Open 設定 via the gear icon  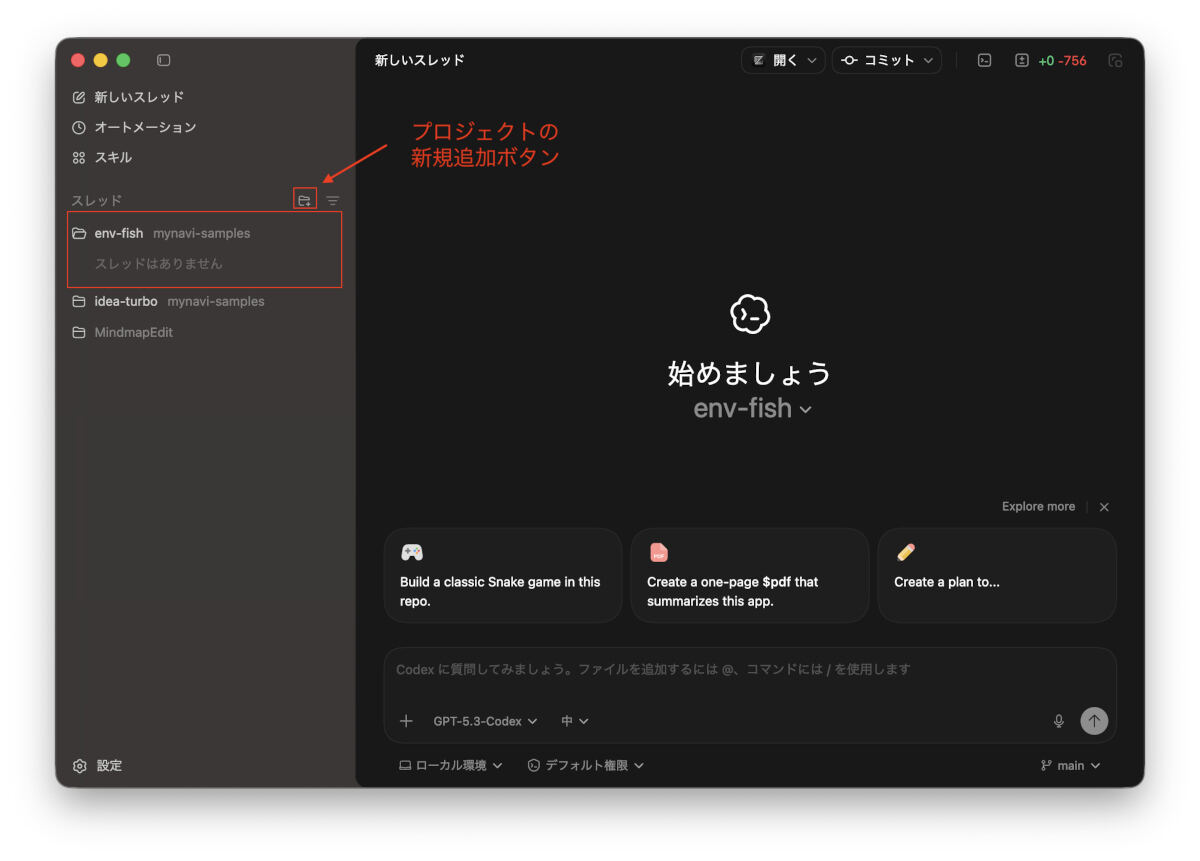coord(80,765)
